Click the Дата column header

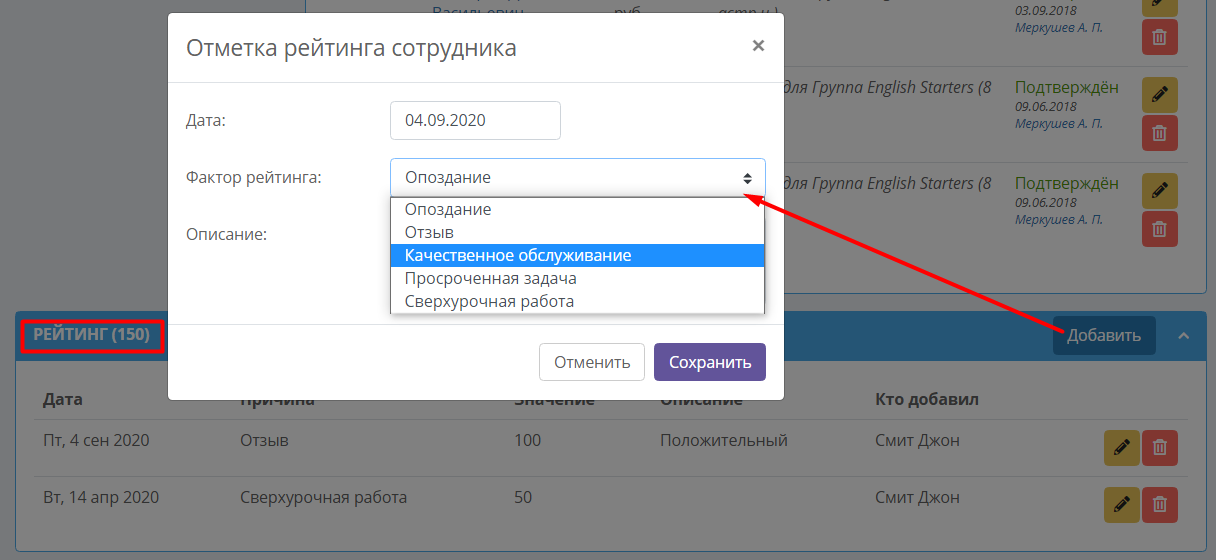63,400
